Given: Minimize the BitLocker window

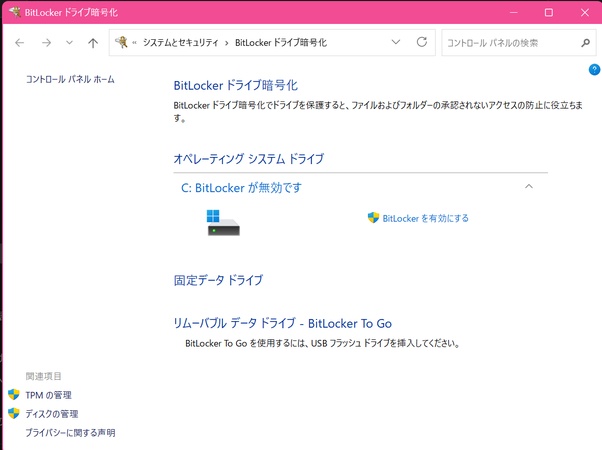Looking at the screenshot, I should coord(513,12).
